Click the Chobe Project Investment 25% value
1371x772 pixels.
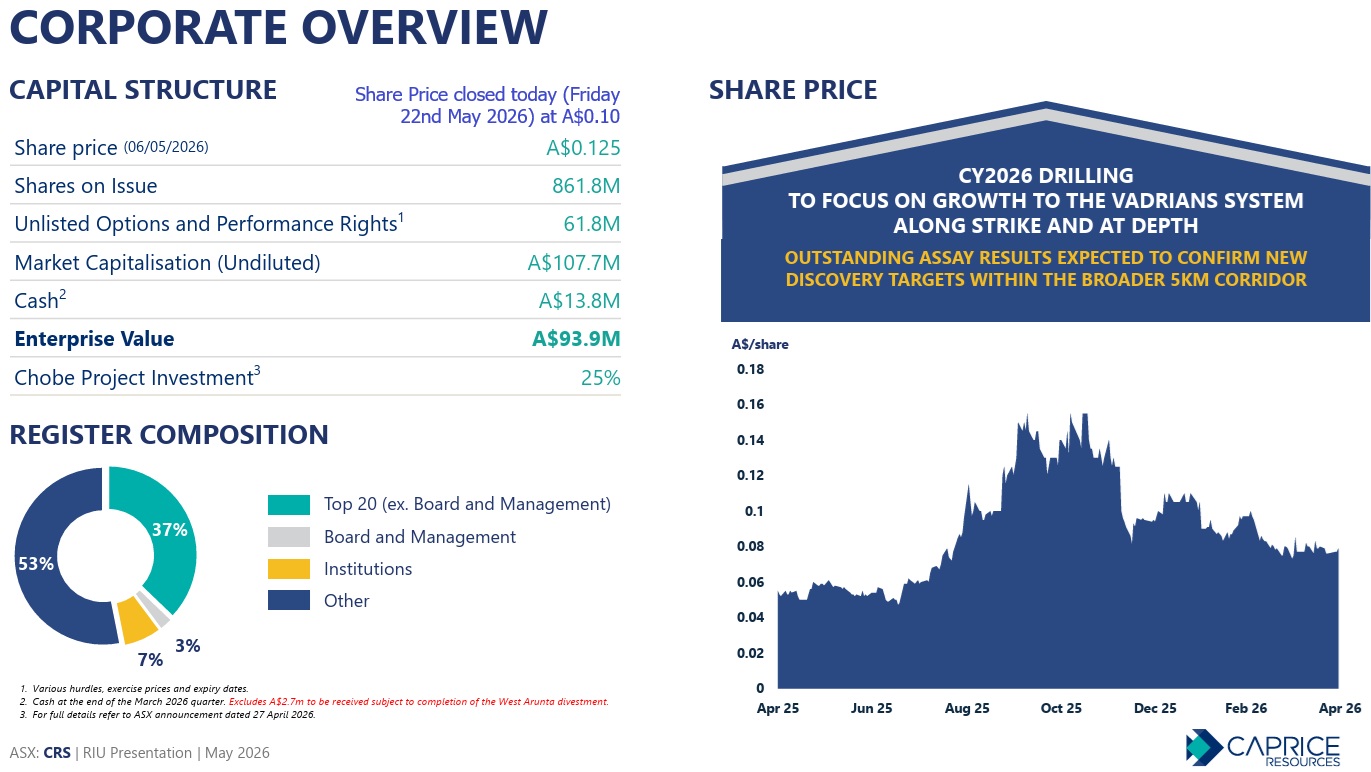tap(600, 378)
